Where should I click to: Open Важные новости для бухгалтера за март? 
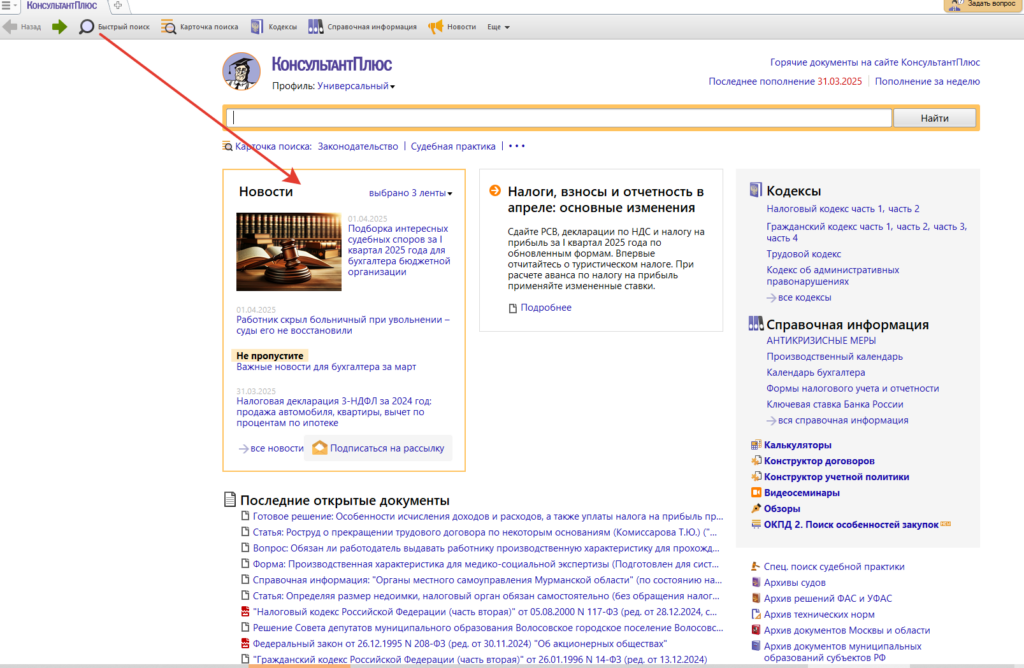(326, 367)
